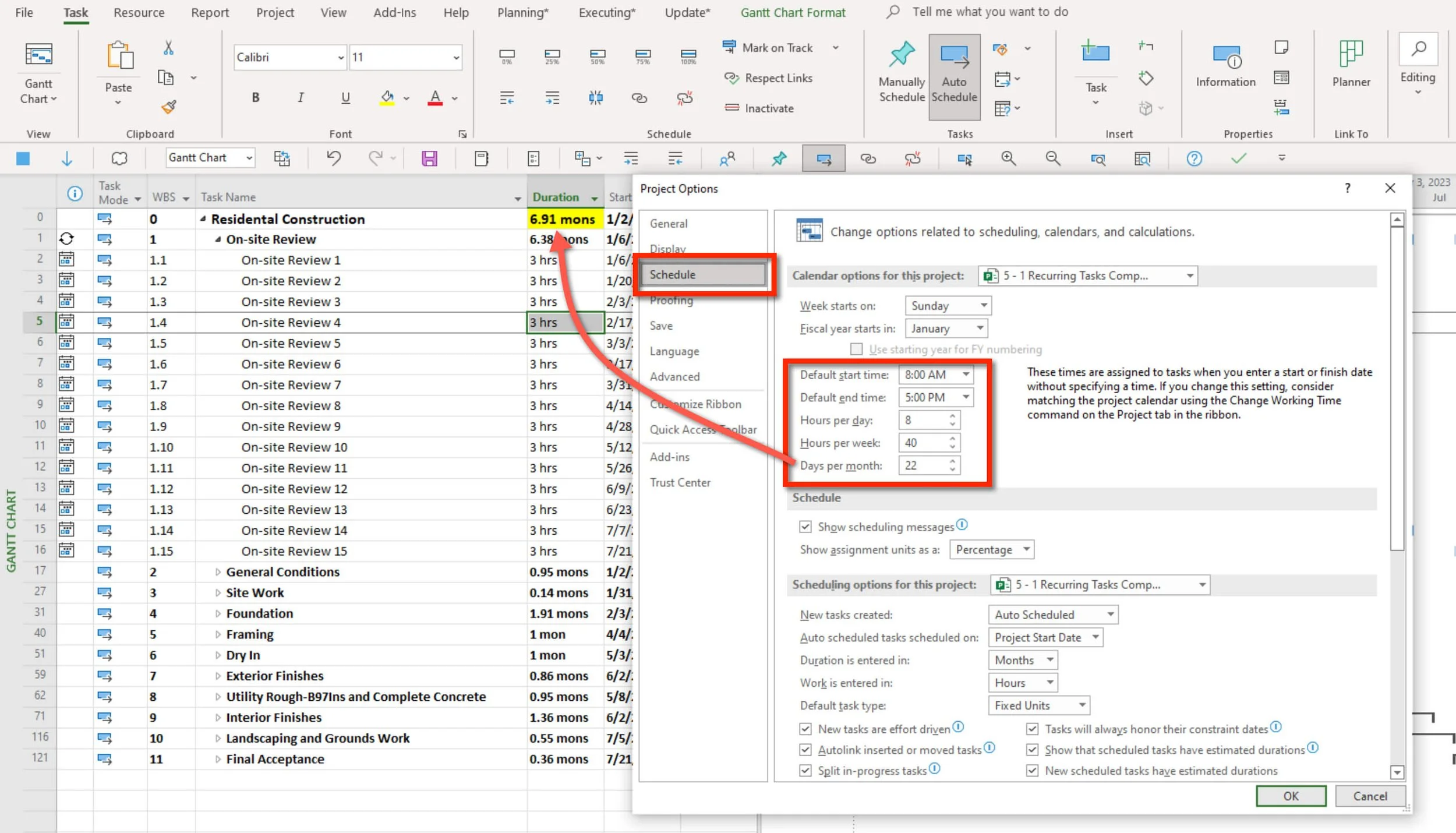Open Default end time dropdown

936,397
